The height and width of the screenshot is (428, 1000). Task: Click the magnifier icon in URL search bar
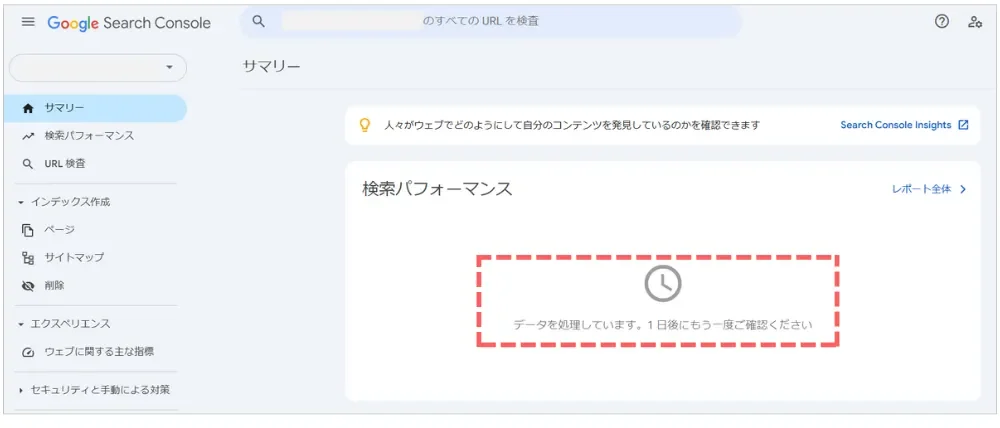(258, 21)
